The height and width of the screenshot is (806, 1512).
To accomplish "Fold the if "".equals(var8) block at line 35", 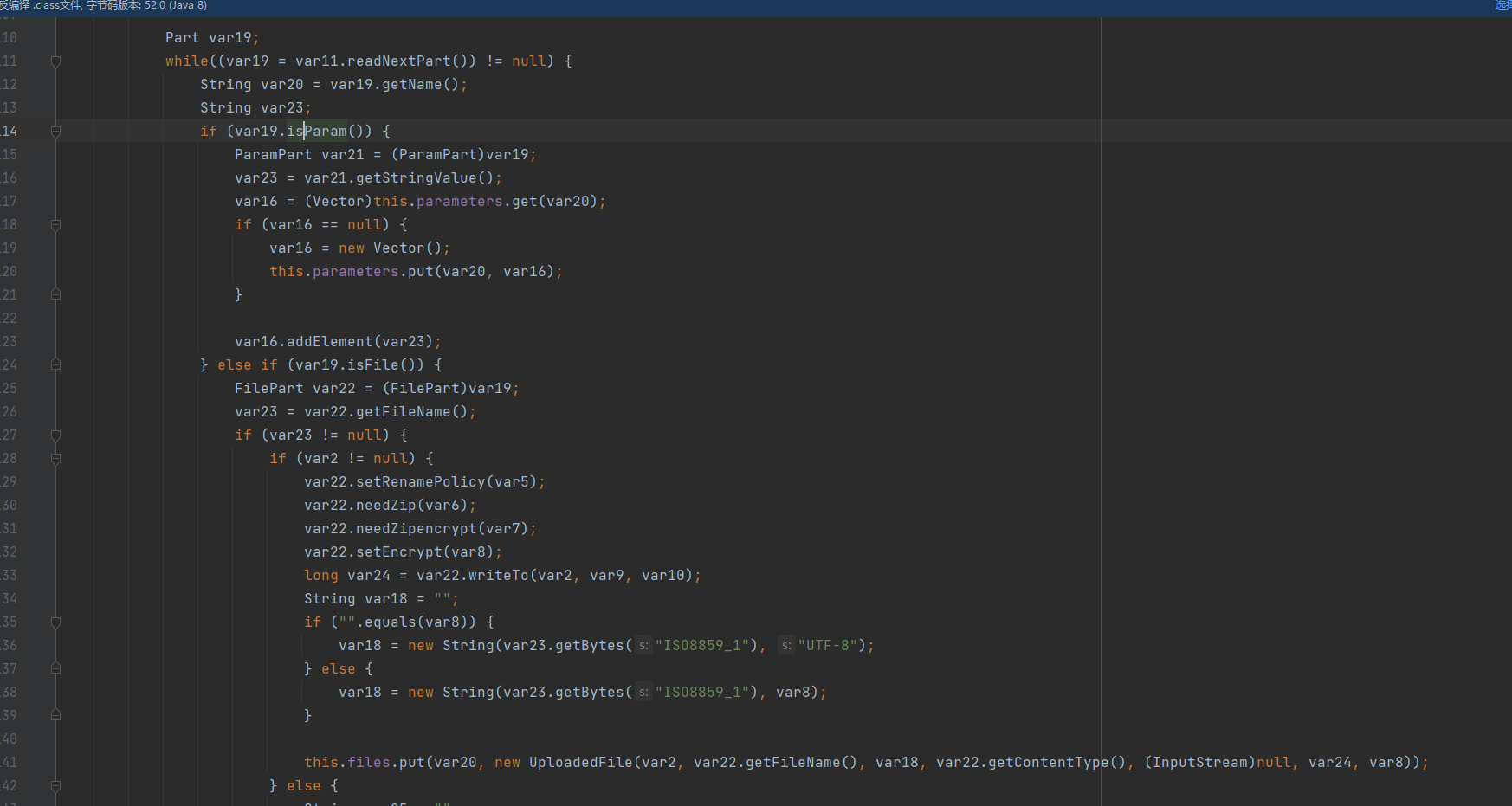I will point(55,622).
